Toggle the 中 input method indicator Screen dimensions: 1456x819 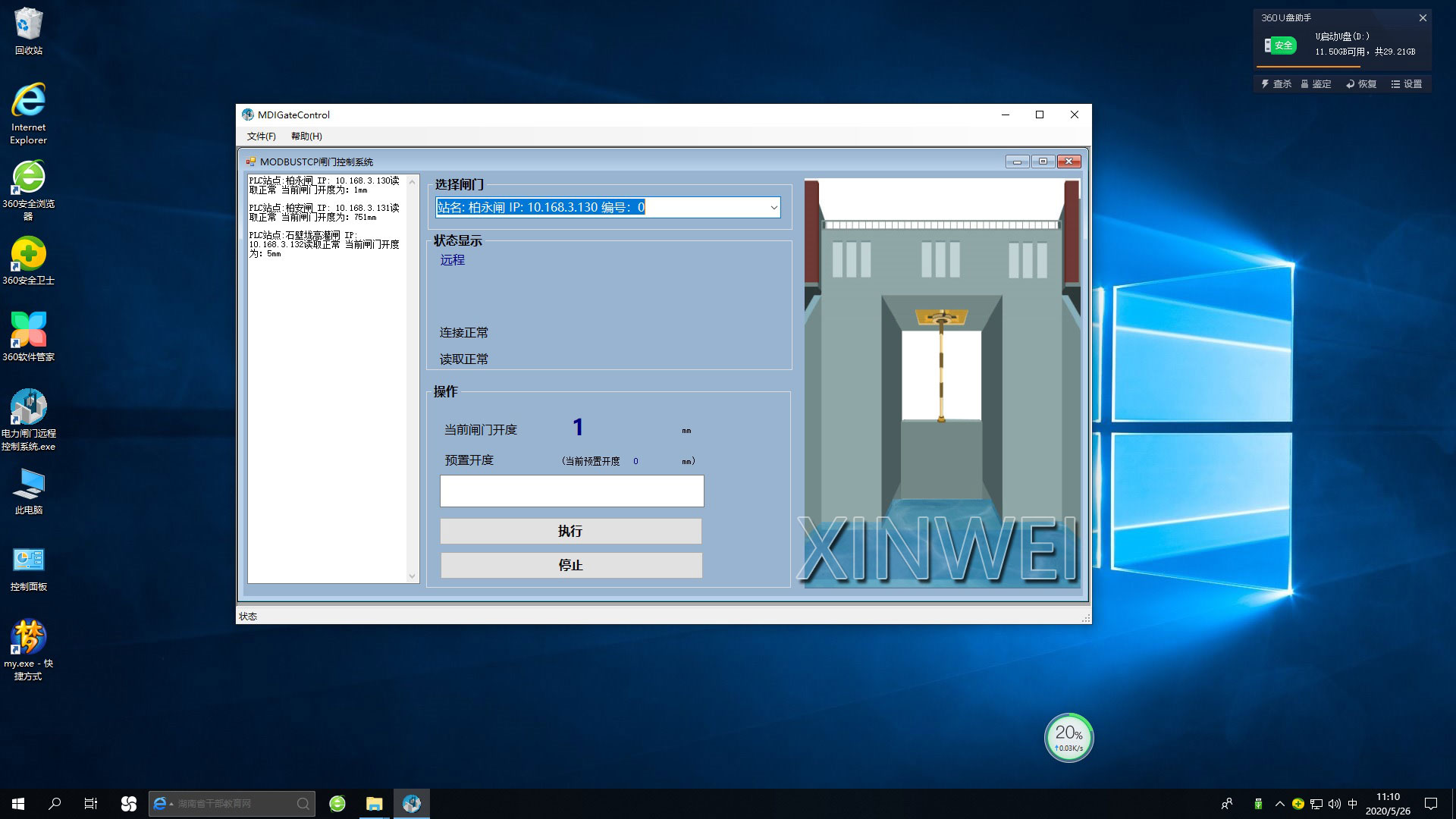click(1353, 804)
